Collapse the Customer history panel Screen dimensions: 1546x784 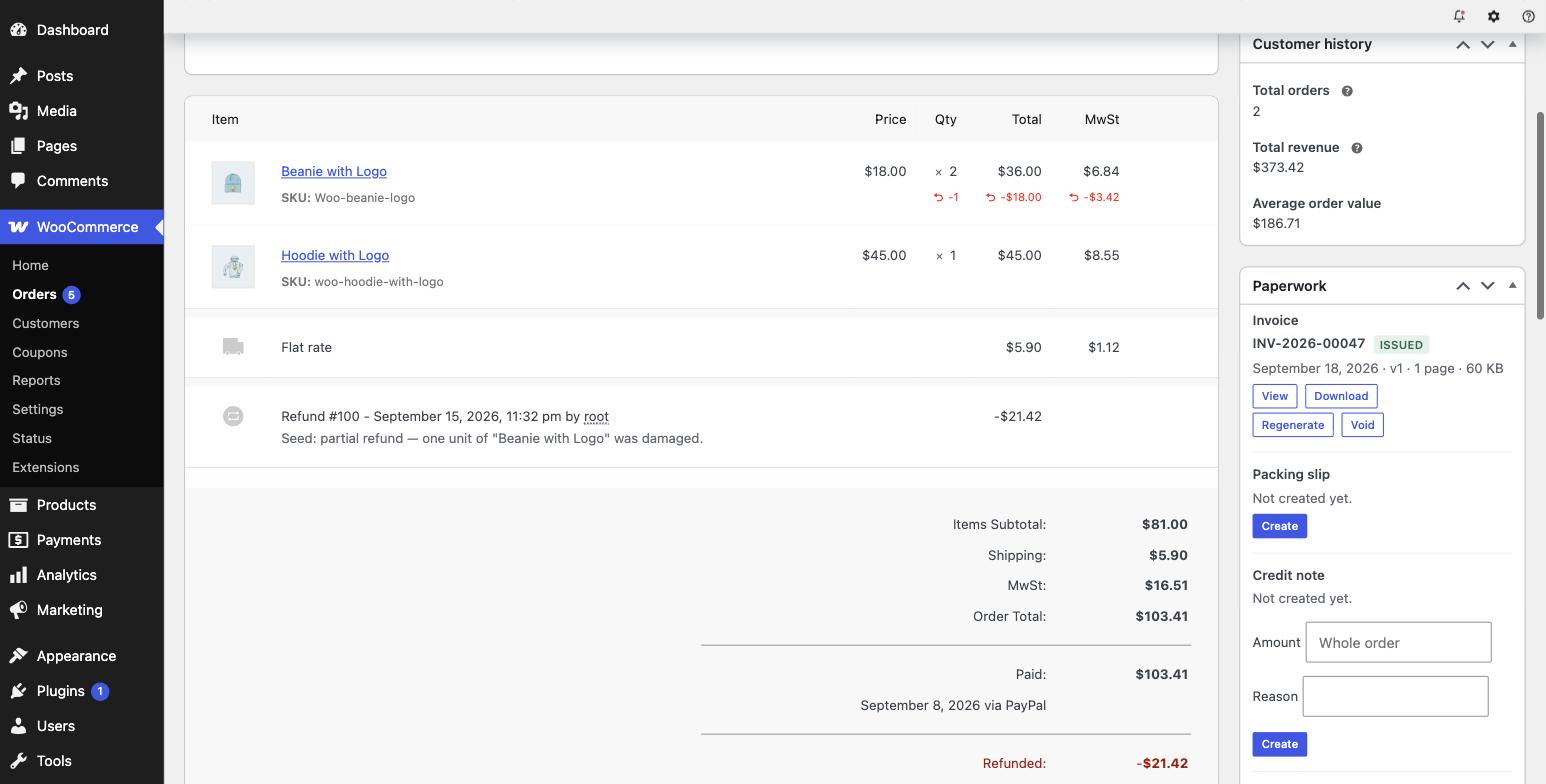[x=1512, y=44]
